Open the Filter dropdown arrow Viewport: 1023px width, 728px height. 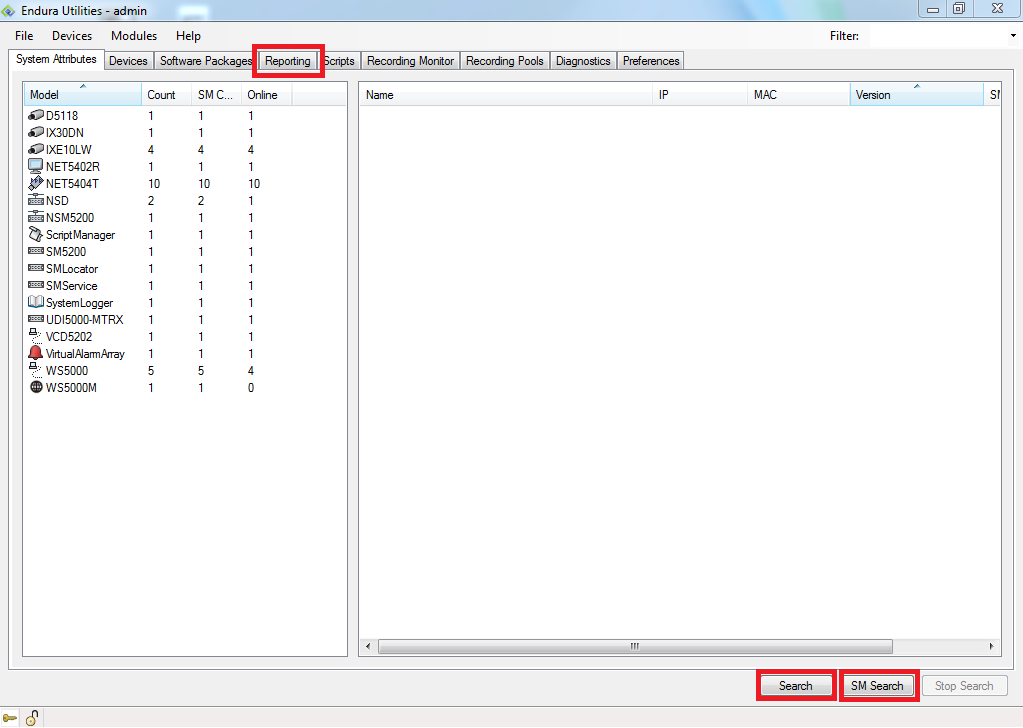point(1013,36)
